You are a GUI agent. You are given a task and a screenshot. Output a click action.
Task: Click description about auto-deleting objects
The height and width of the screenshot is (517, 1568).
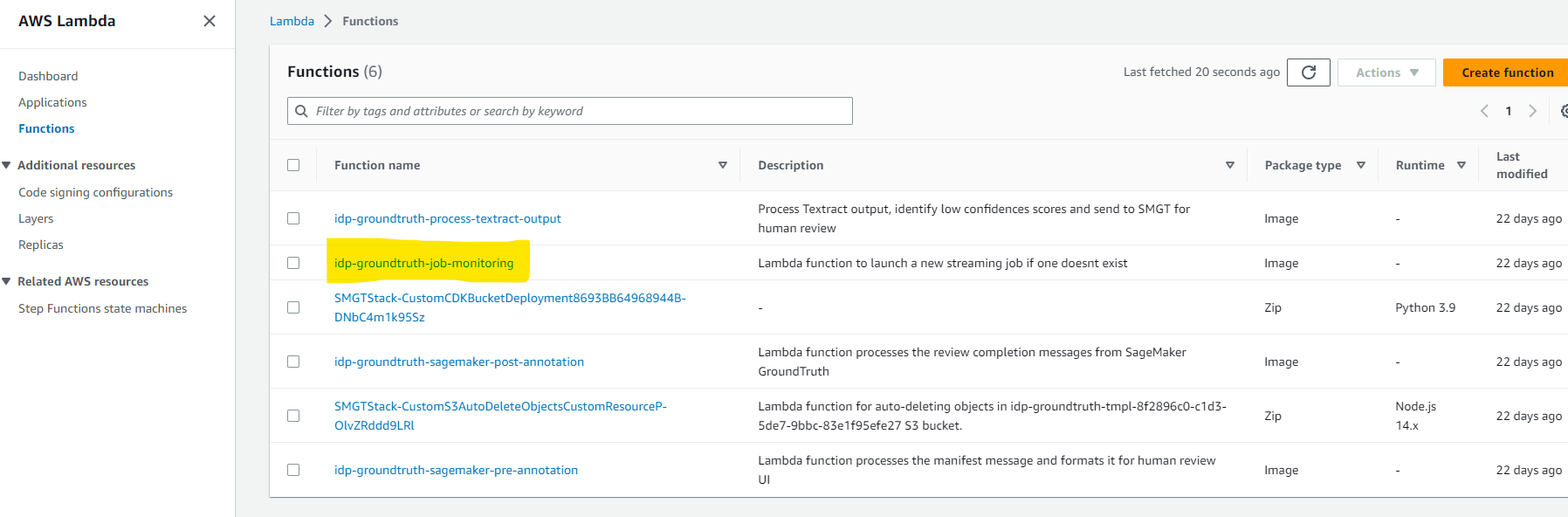[992, 416]
